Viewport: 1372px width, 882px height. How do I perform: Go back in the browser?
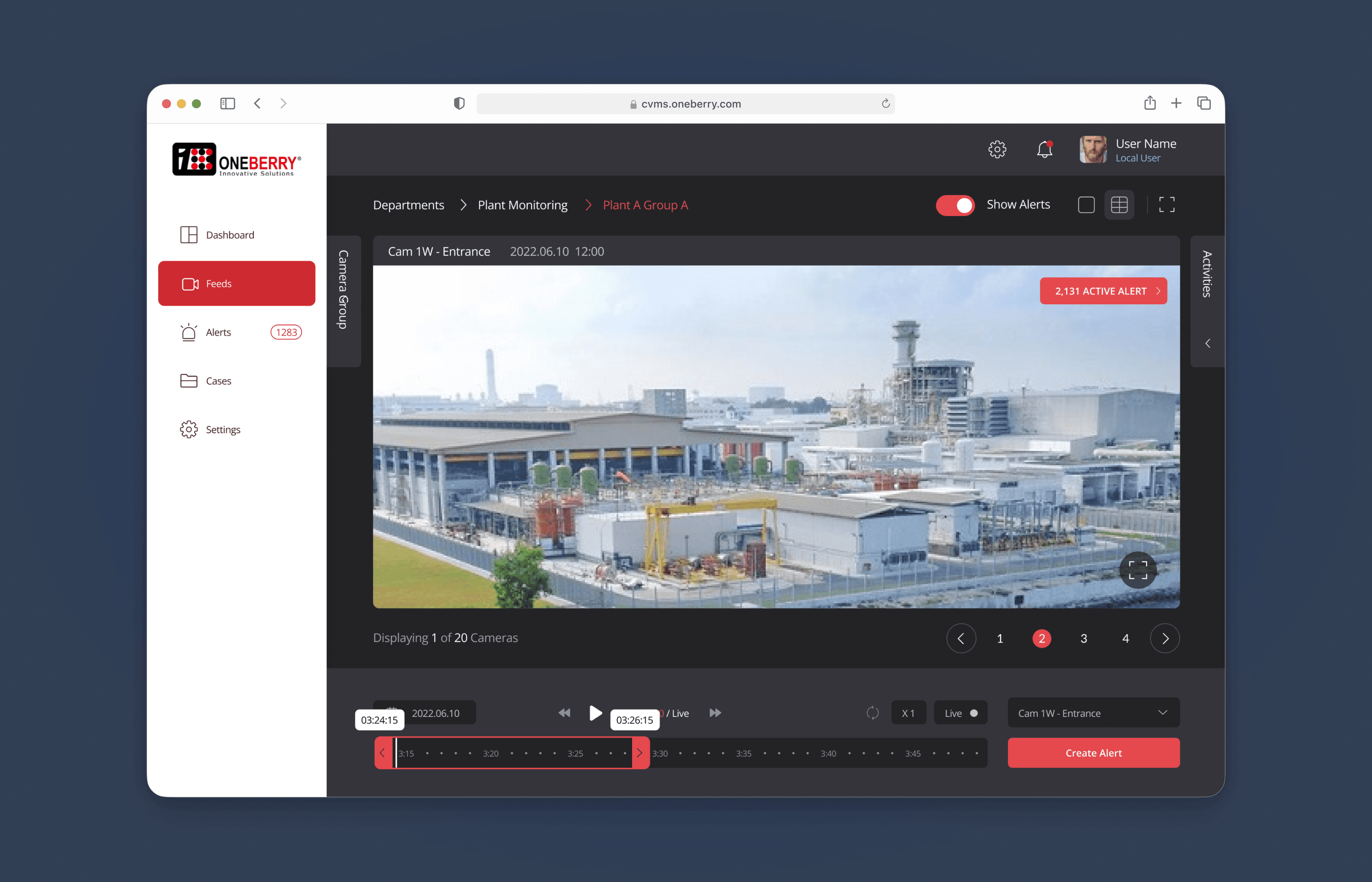click(257, 104)
